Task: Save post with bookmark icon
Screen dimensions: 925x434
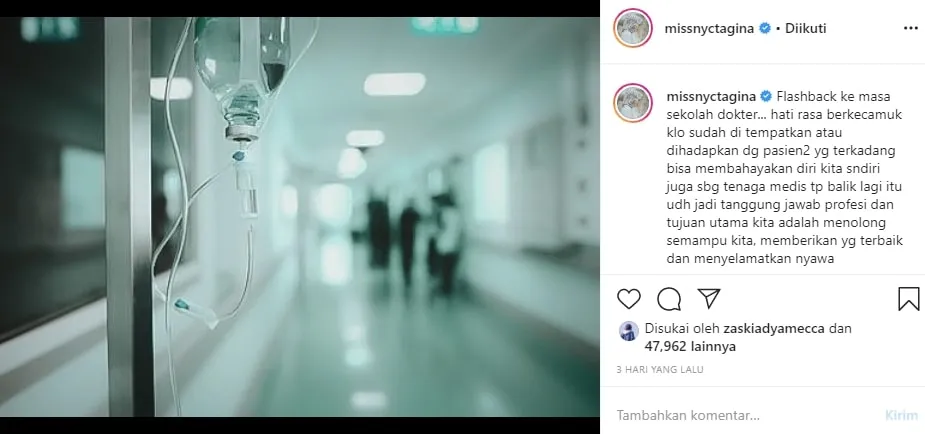Action: [x=908, y=299]
